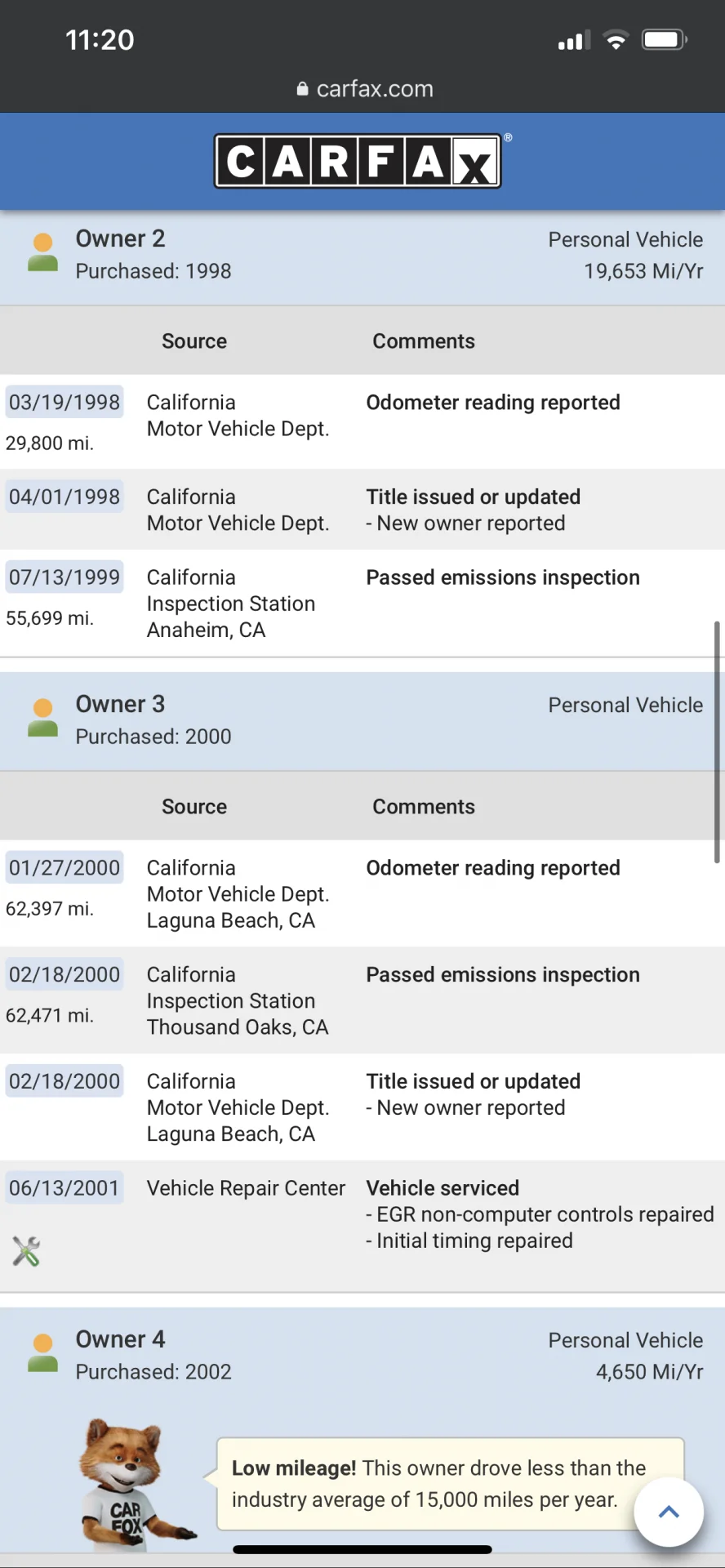Screen dimensions: 725x1568
Task: Tap the CARFAX logo in header
Action: 358,161
